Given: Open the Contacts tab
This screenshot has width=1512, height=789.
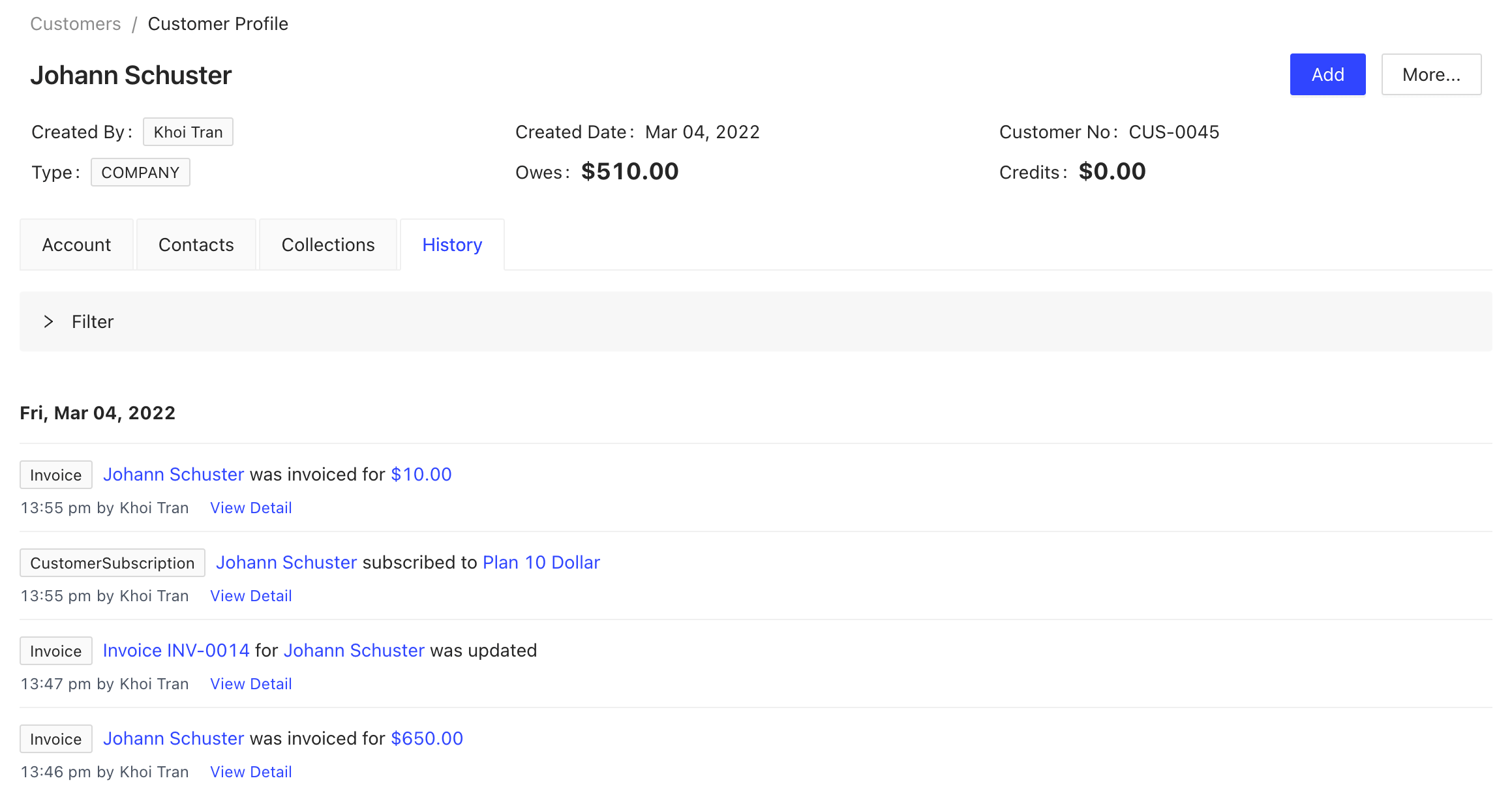Looking at the screenshot, I should (196, 245).
